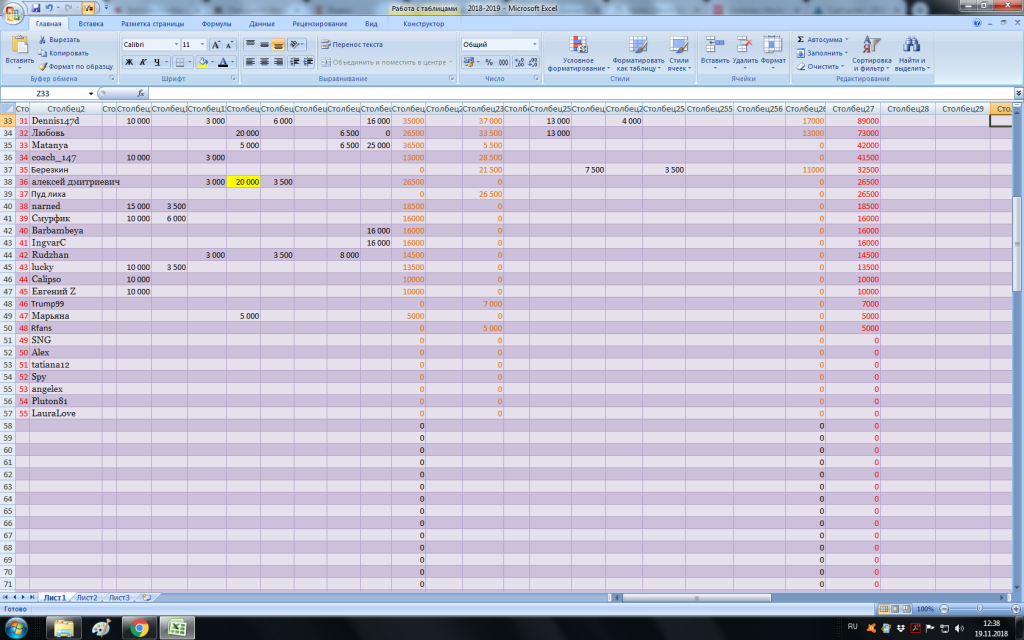Click Find and Select binoculars icon
Screen dimensions: 1024x640
click(x=910, y=46)
